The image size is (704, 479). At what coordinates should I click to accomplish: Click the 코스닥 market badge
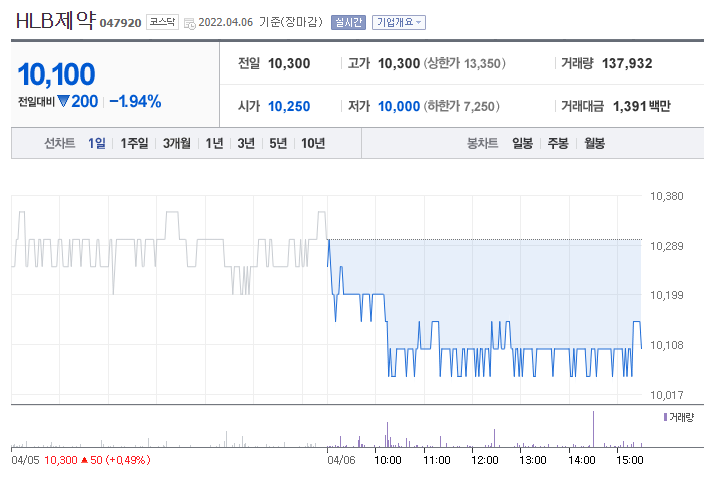pyautogui.click(x=162, y=22)
